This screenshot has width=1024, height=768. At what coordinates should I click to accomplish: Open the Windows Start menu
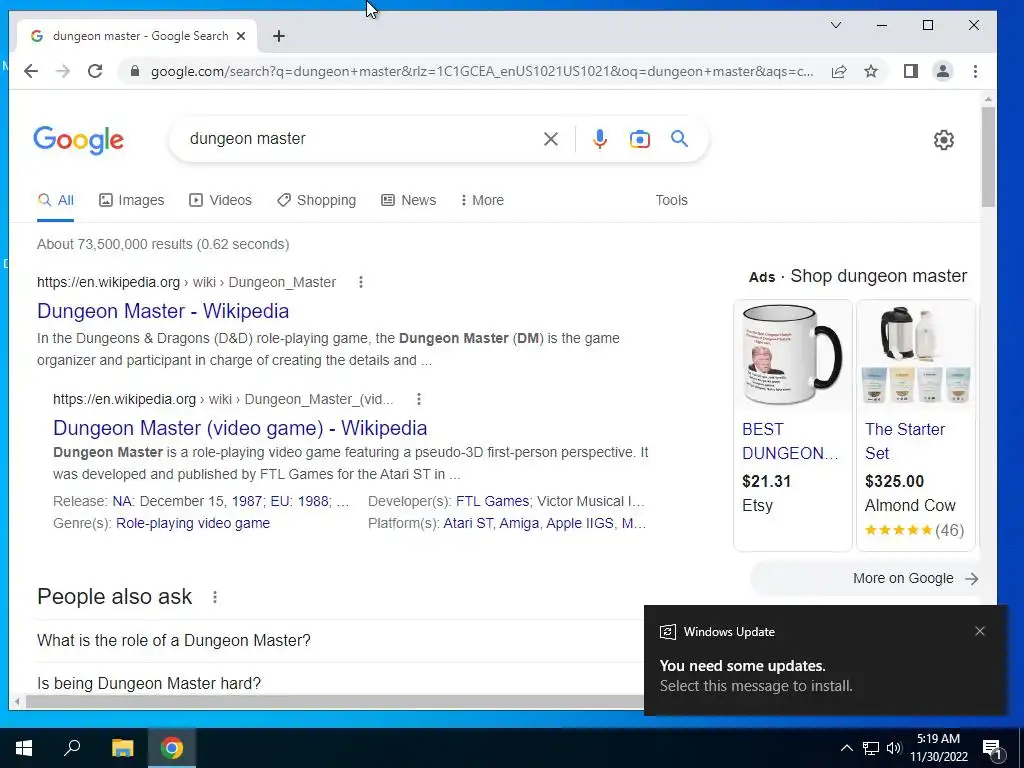coord(24,748)
